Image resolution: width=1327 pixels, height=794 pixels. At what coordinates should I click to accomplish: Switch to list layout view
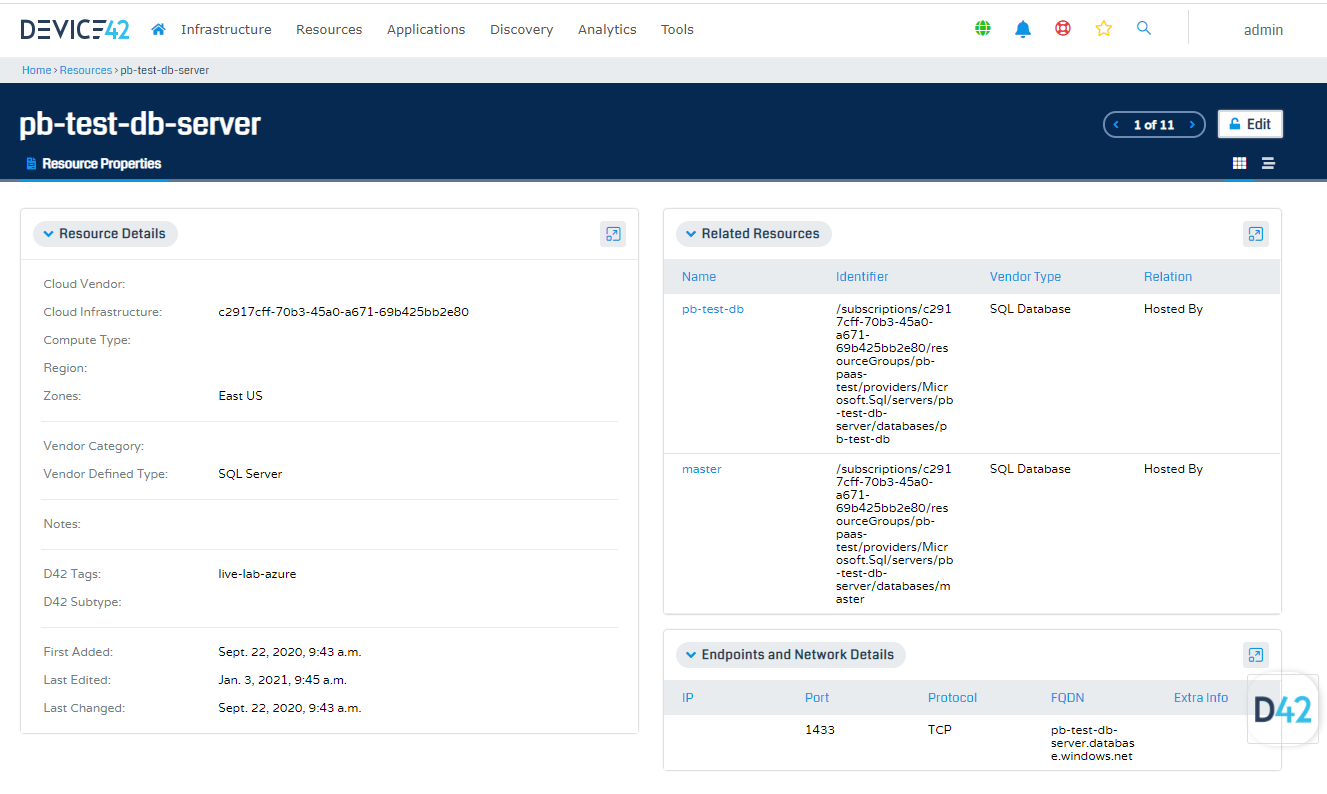(1268, 164)
